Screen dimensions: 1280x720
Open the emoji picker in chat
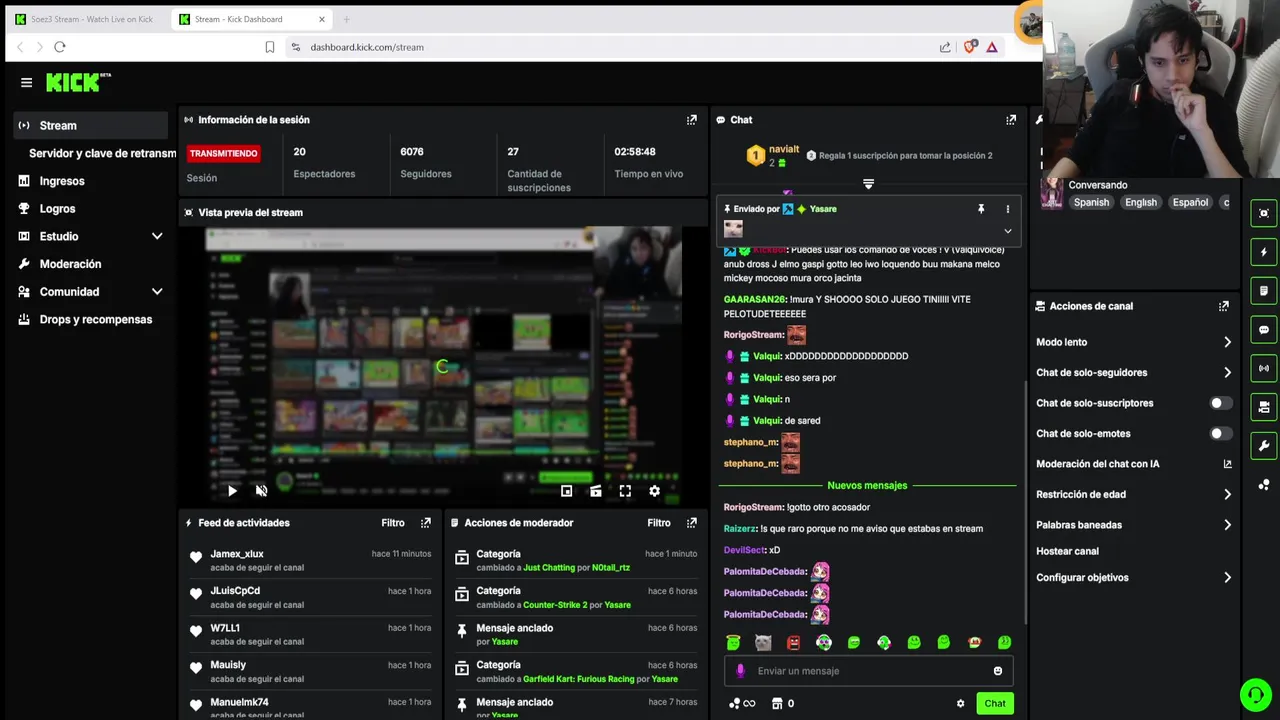(x=997, y=671)
